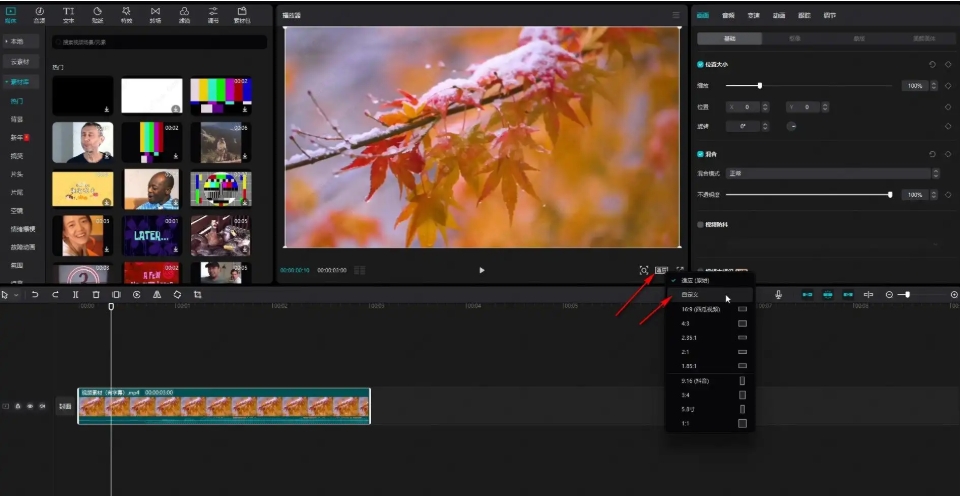Select the 9:16 aspect ratio option
The image size is (960, 496).
696,381
